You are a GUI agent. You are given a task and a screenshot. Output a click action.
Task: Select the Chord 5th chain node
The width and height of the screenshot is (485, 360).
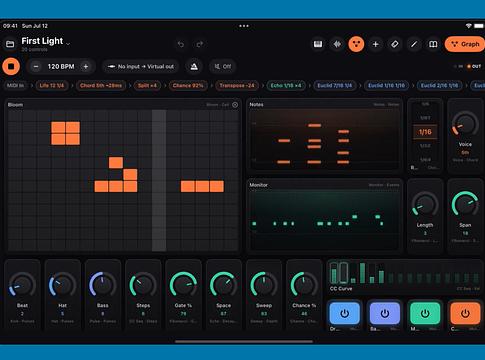click(101, 86)
